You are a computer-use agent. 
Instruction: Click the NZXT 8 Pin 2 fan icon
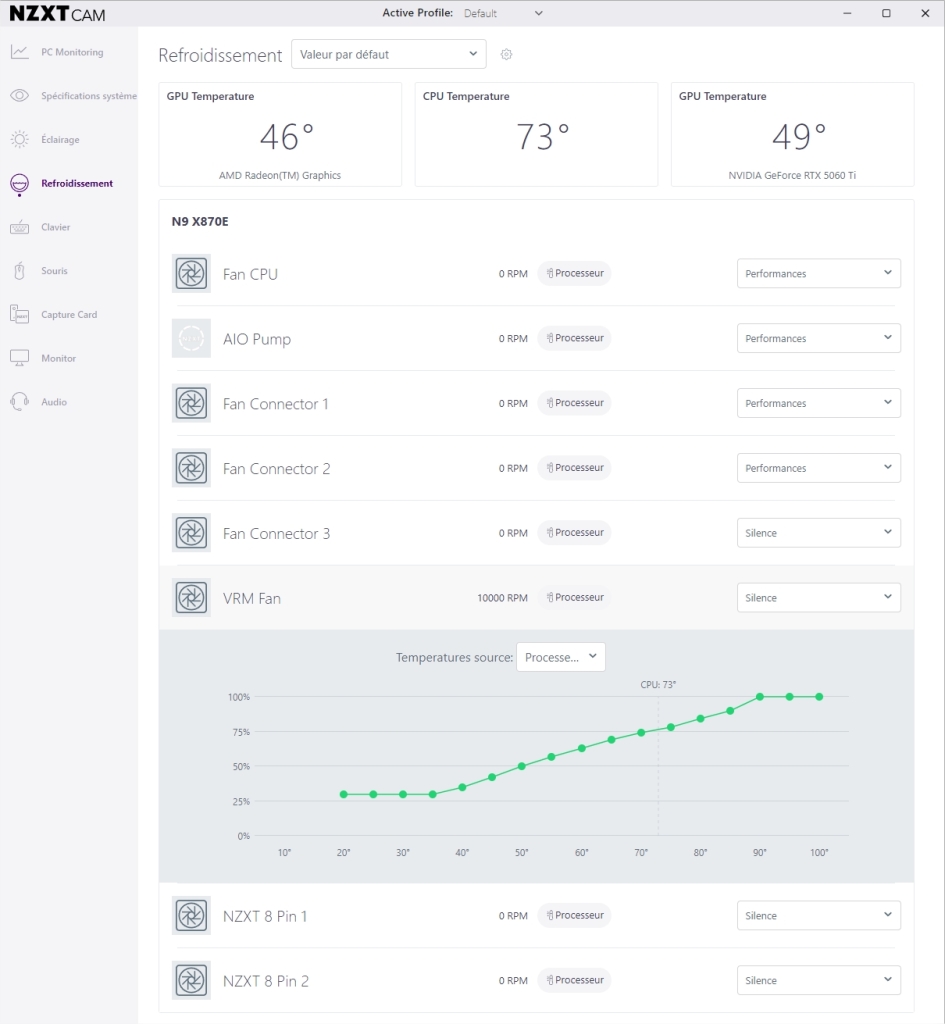tap(191, 980)
